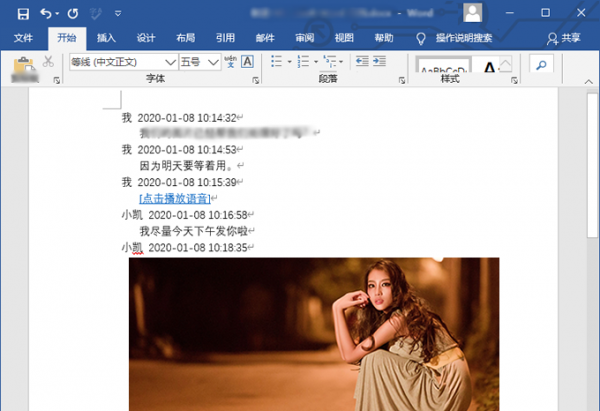Open the bullets library dropdown arrow
This screenshot has width=600, height=411.
pos(289,62)
